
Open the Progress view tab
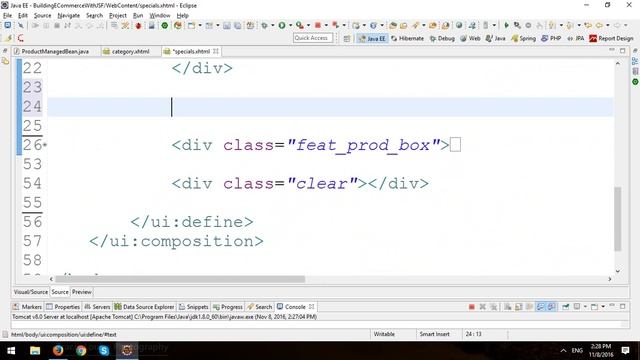pos(228,307)
